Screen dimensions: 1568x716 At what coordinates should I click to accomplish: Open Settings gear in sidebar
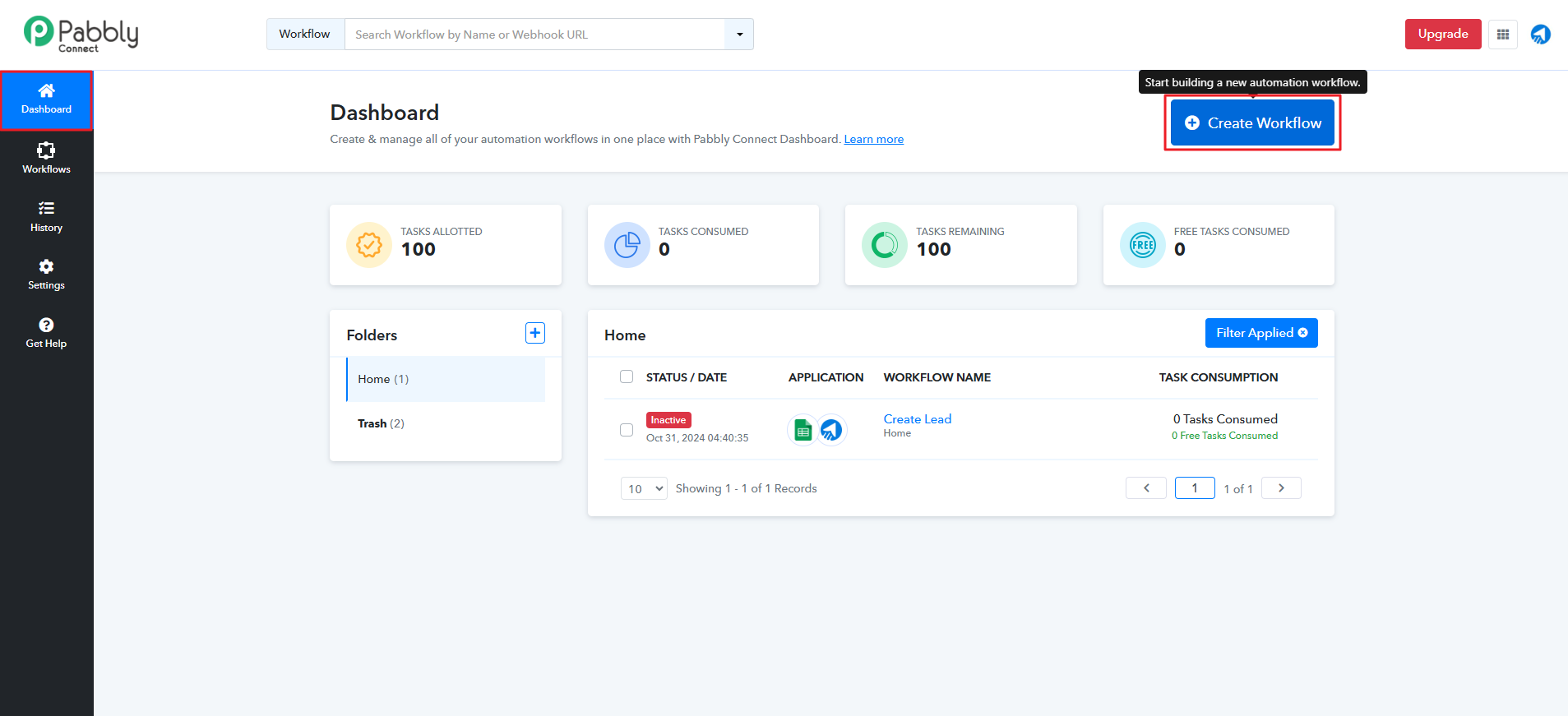click(46, 275)
